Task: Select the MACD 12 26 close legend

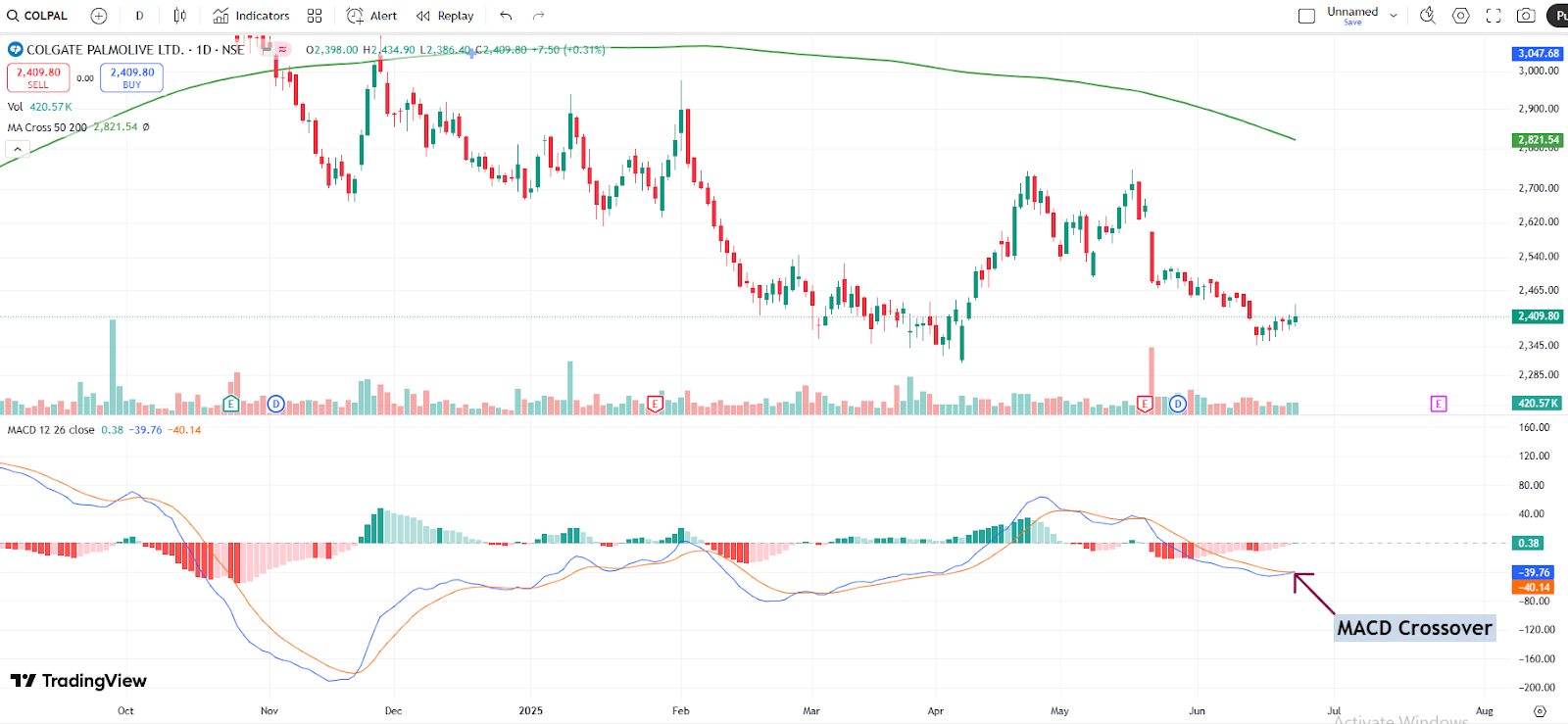Action: (51, 430)
